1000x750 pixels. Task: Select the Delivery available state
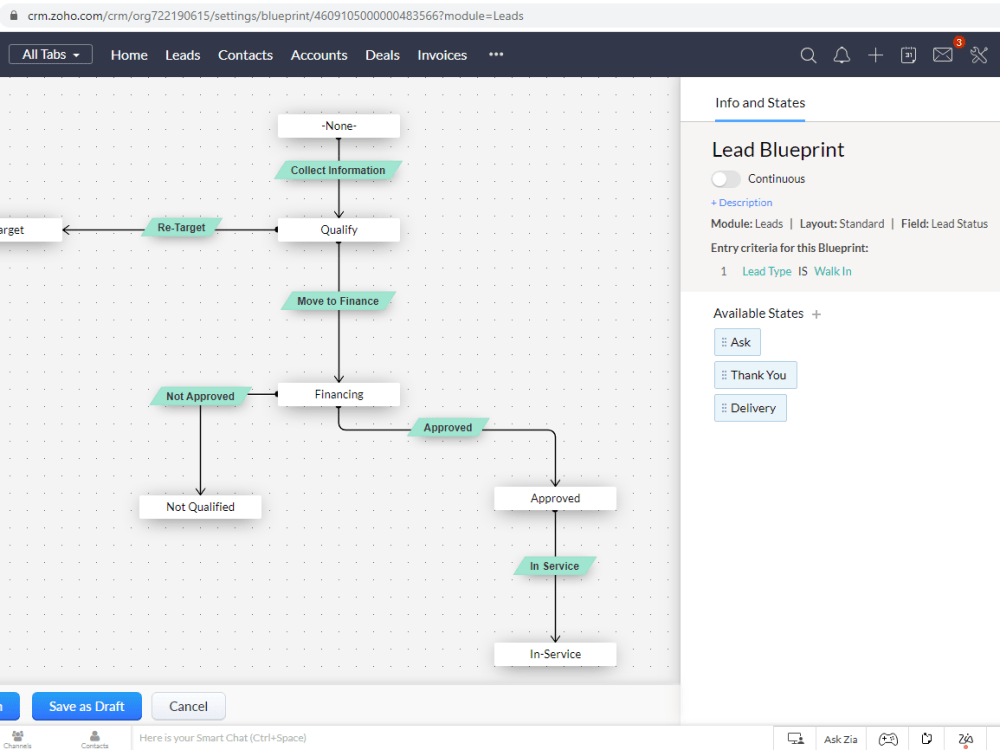pos(751,408)
